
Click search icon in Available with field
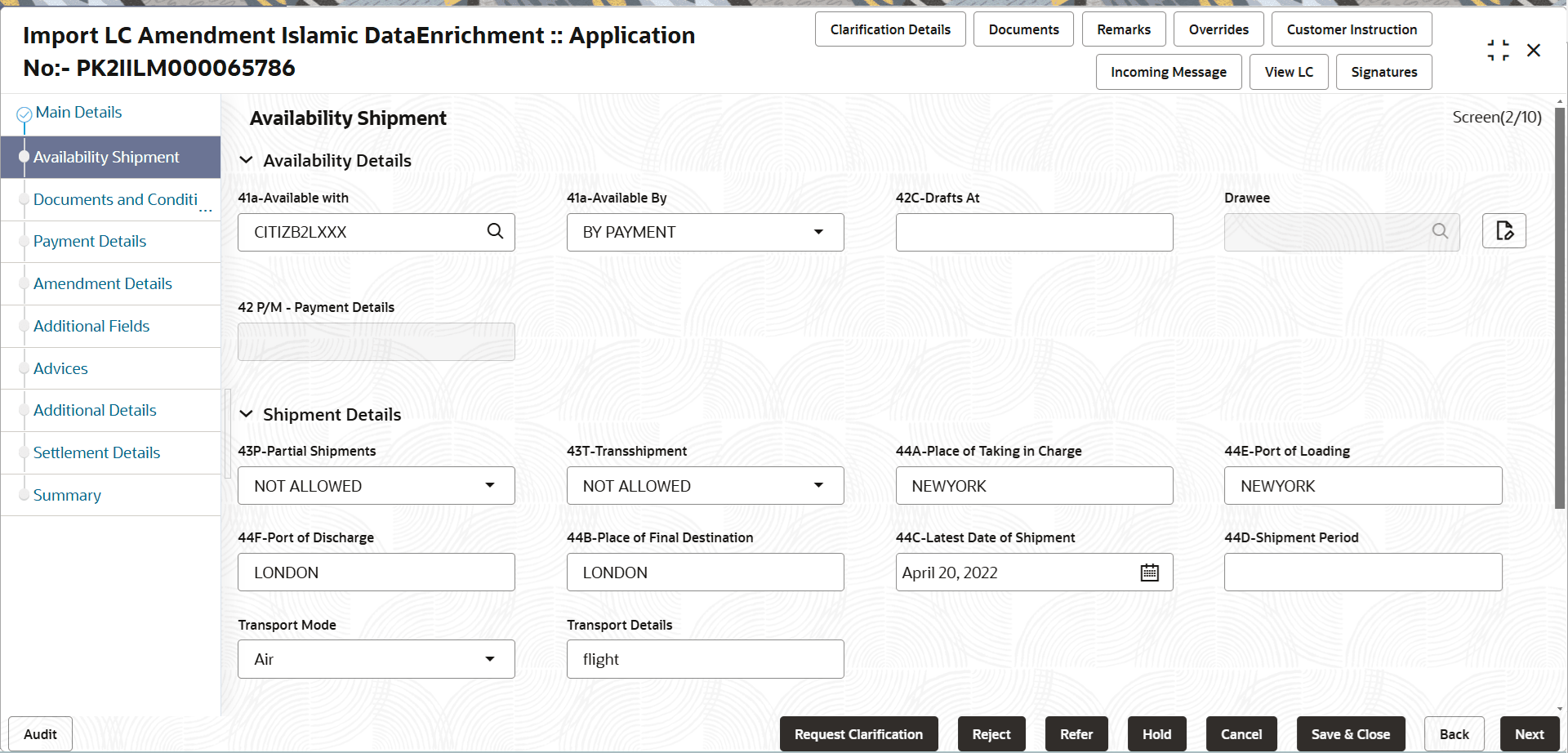(495, 232)
